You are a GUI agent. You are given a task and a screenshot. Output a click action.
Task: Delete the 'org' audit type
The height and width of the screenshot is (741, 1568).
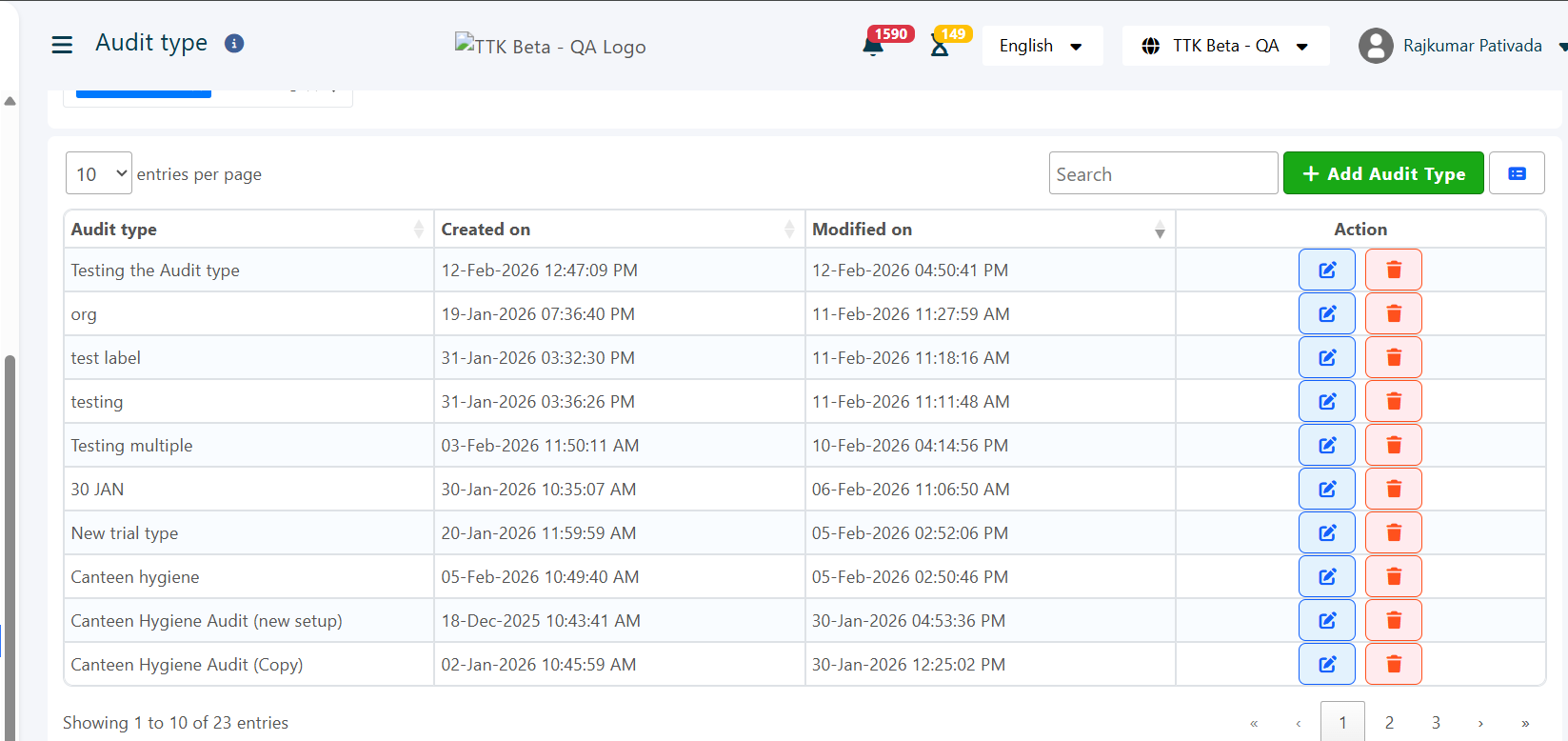point(1393,314)
